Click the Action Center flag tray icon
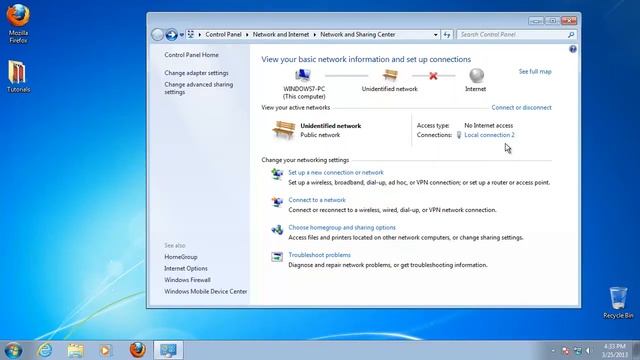The image size is (640, 360). tap(566, 351)
